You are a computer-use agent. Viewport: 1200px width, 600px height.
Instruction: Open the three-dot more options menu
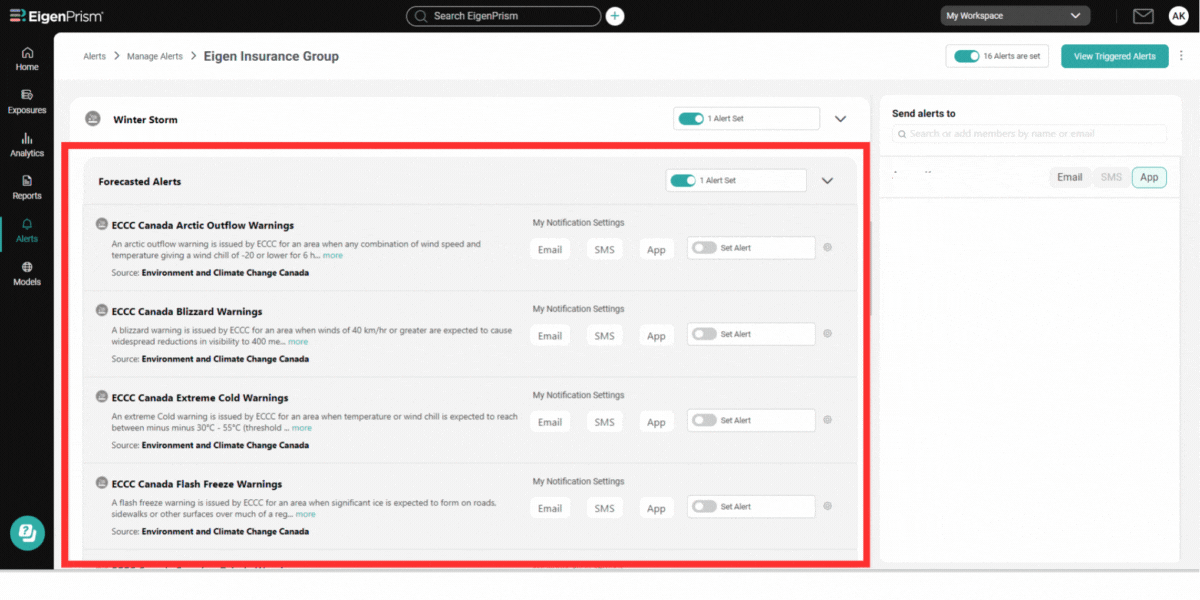[x=1181, y=56]
